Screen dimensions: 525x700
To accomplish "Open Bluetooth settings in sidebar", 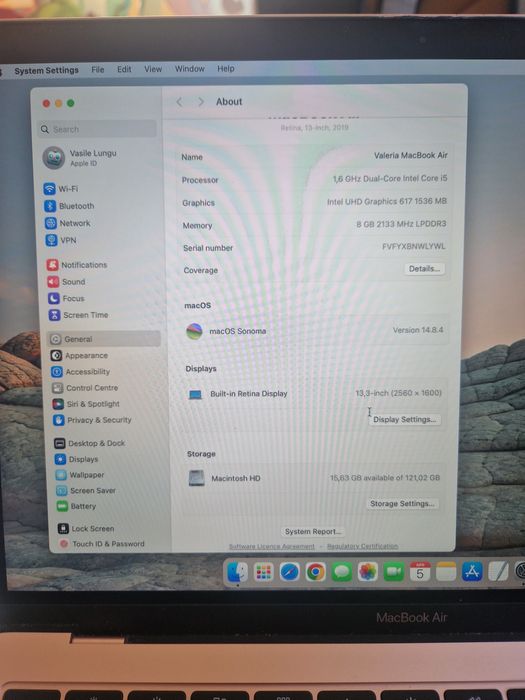I will click(x=69, y=206).
